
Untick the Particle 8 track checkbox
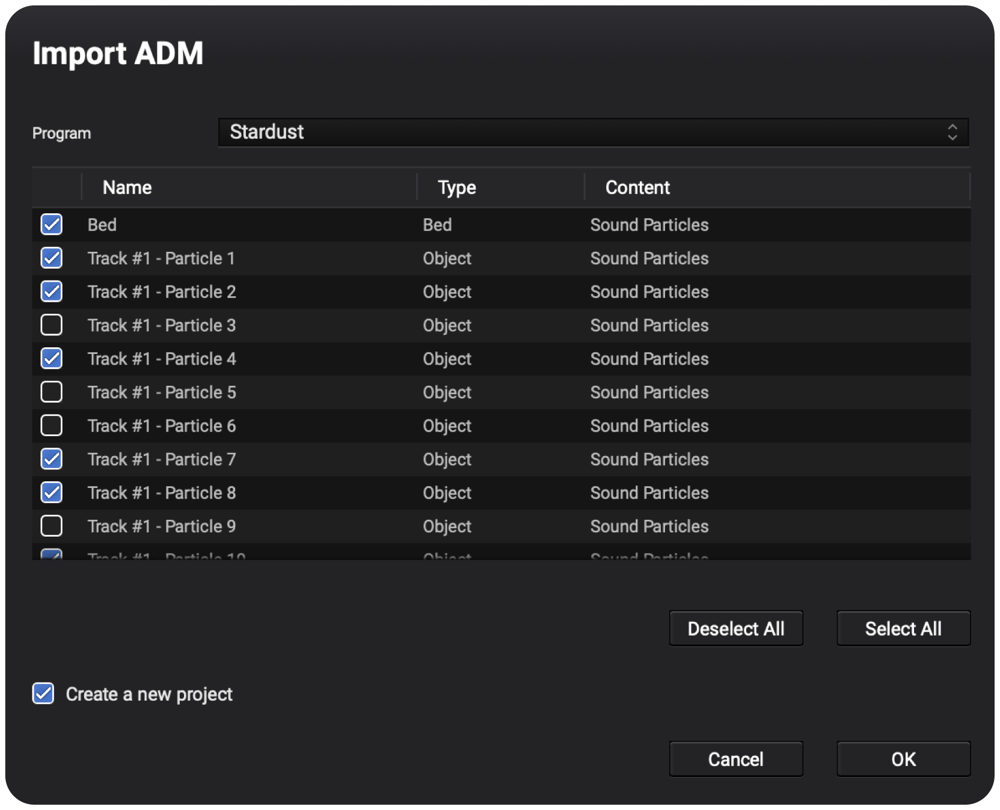pos(51,493)
